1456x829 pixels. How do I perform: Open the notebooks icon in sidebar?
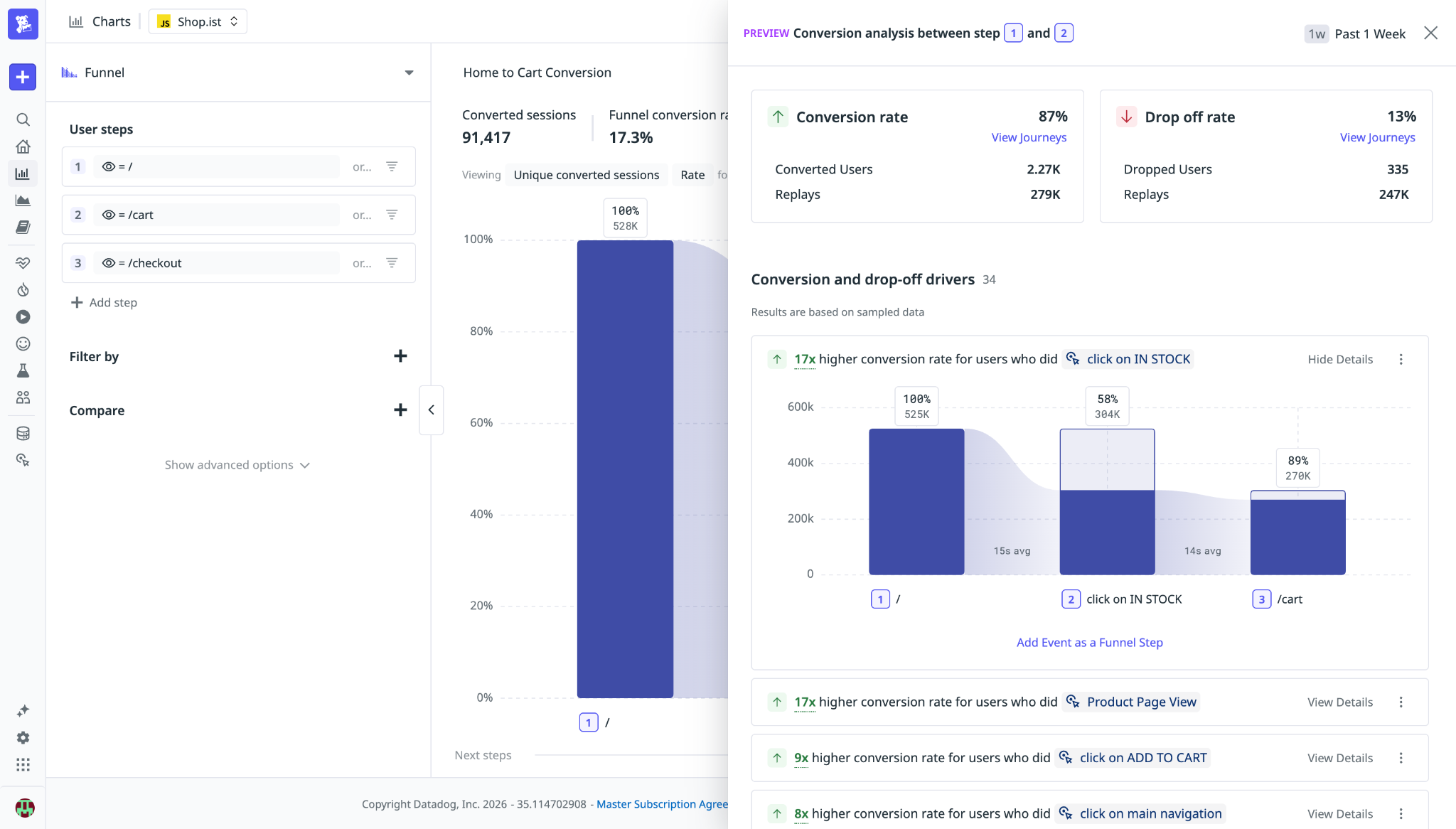pos(23,228)
